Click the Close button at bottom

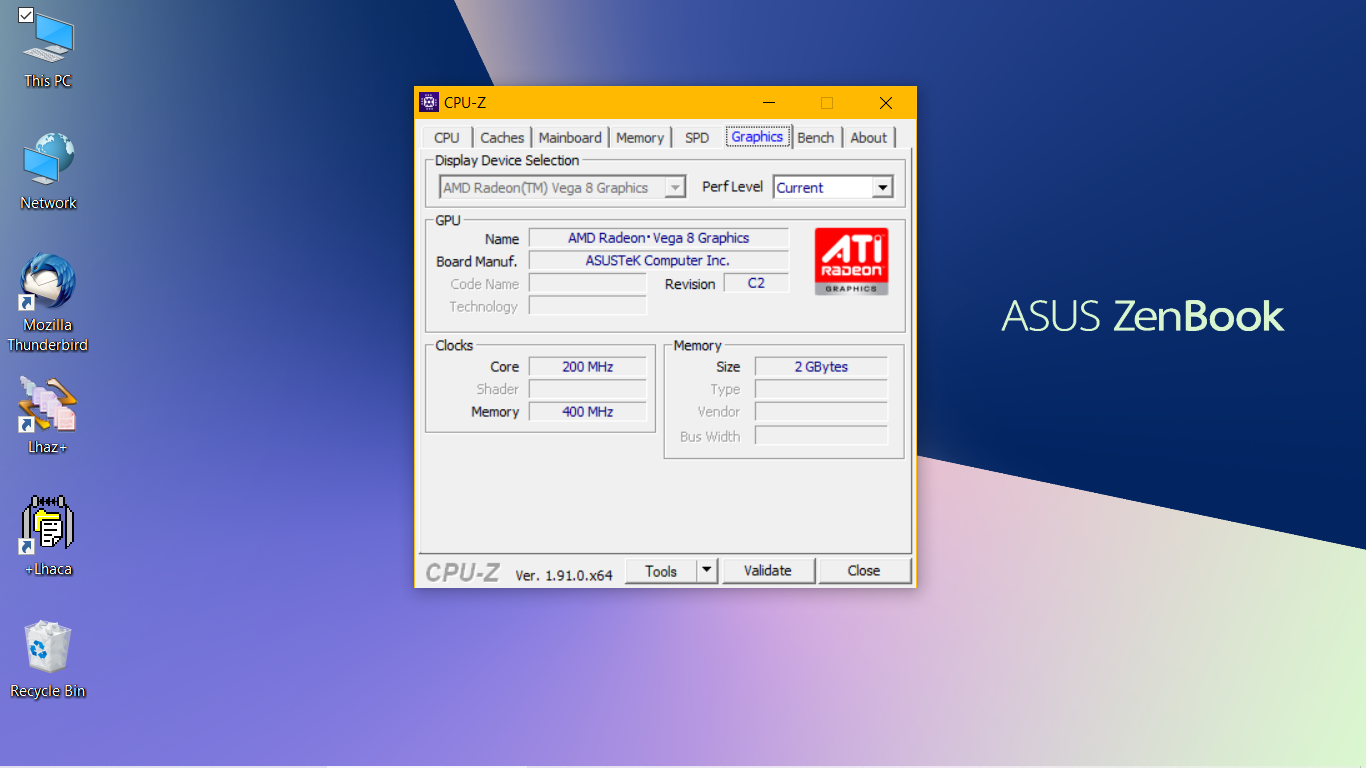tap(864, 570)
